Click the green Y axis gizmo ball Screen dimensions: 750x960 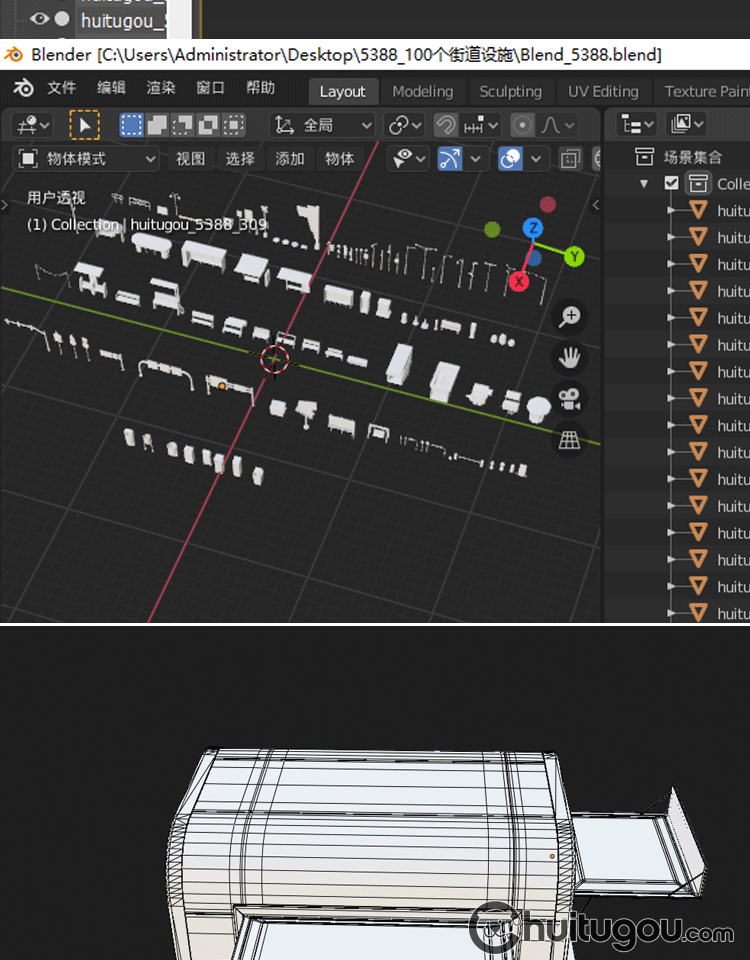click(574, 257)
